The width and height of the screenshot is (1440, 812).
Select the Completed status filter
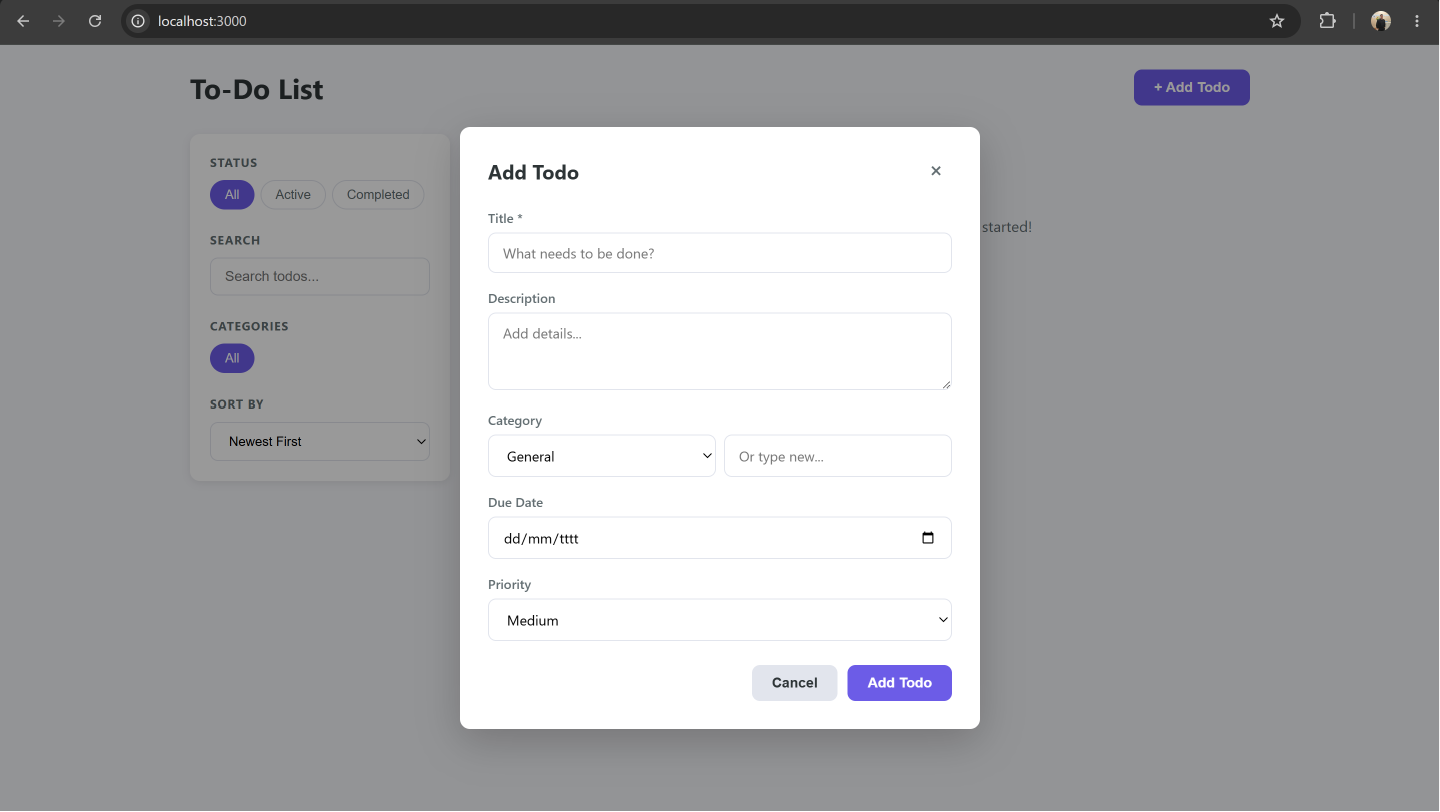click(378, 195)
